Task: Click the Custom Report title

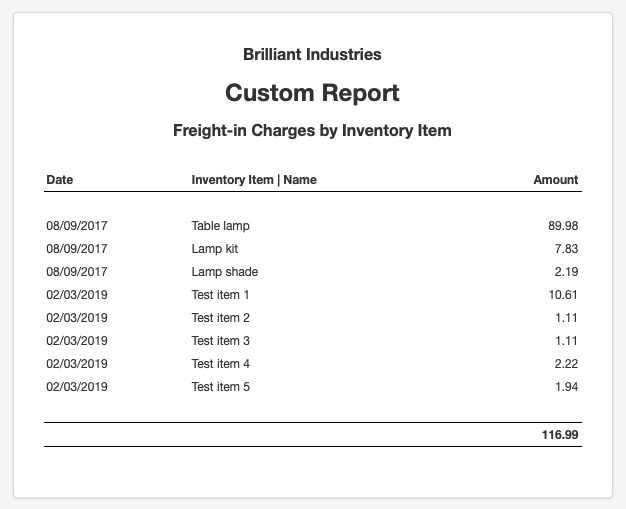Action: click(312, 93)
